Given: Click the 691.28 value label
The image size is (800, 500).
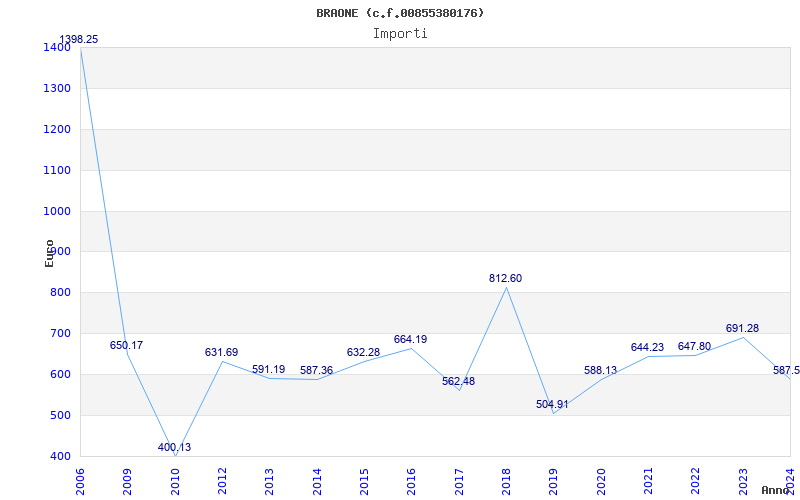Looking at the screenshot, I should coord(742,329).
